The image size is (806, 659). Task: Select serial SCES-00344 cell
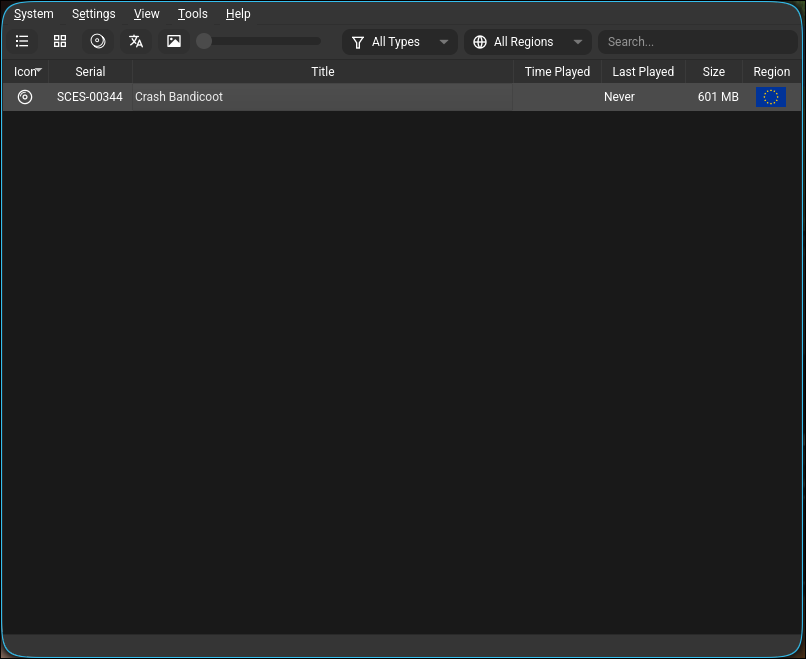[x=90, y=97]
